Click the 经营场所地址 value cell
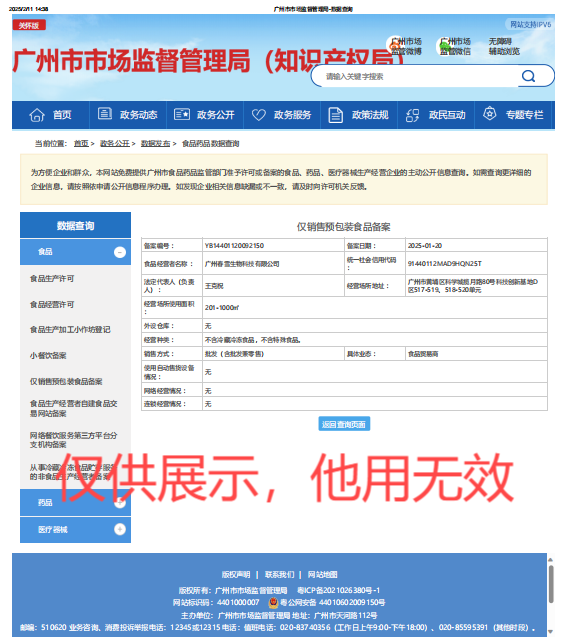The image size is (567, 637). coord(476,286)
